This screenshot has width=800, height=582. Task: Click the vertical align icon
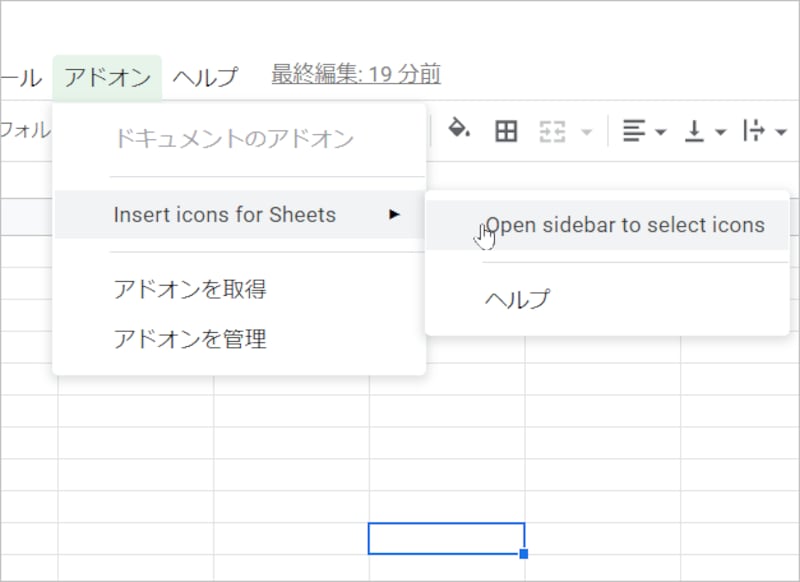697,130
